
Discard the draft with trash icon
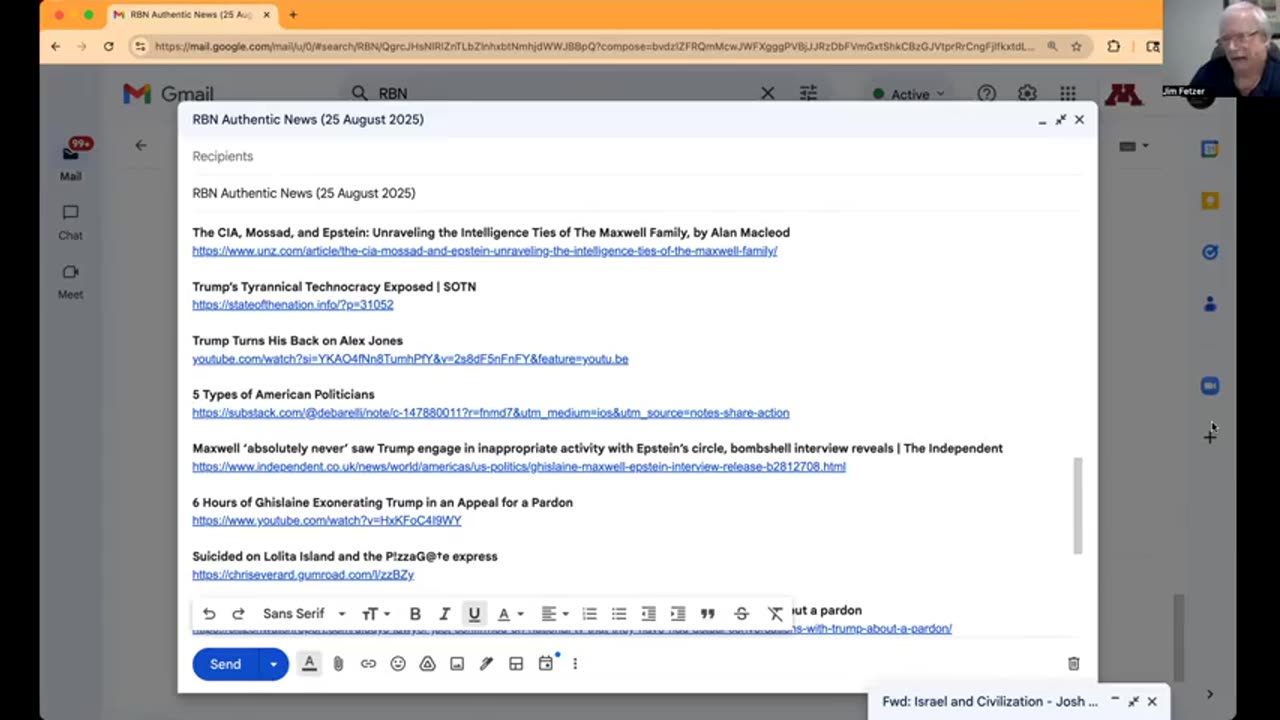(1073, 664)
